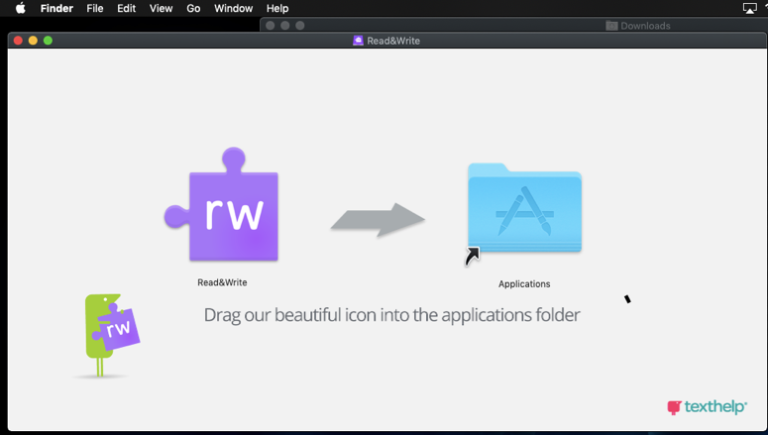The width and height of the screenshot is (768, 435).
Task: Click the blue Applications folder icon
Action: coord(525,208)
